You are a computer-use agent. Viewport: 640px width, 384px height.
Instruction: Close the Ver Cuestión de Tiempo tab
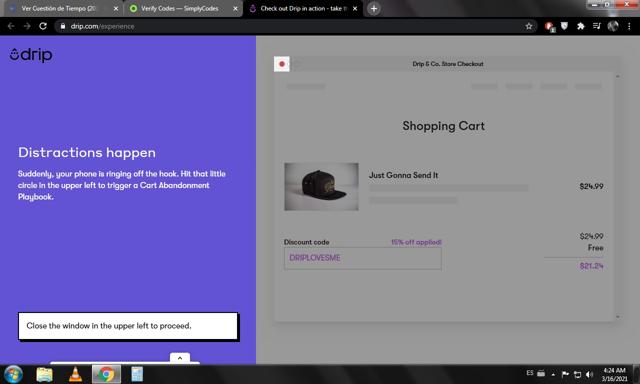116,9
